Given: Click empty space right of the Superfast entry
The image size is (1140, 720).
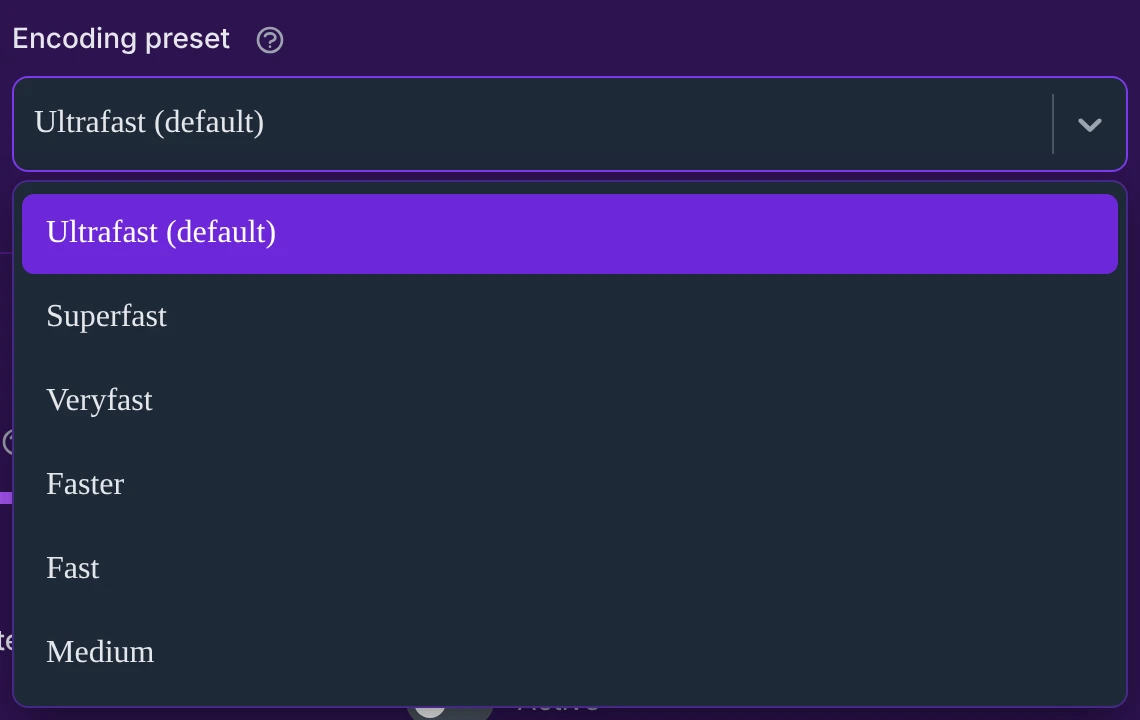Looking at the screenshot, I should click(x=640, y=316).
